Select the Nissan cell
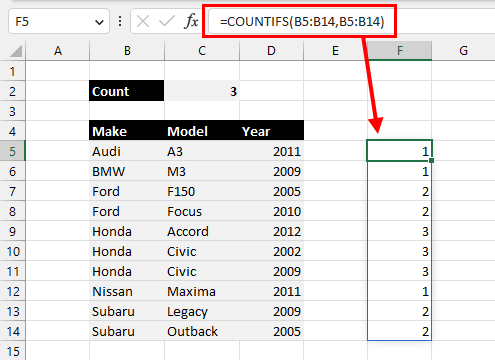The height and width of the screenshot is (360, 495). click(127, 291)
